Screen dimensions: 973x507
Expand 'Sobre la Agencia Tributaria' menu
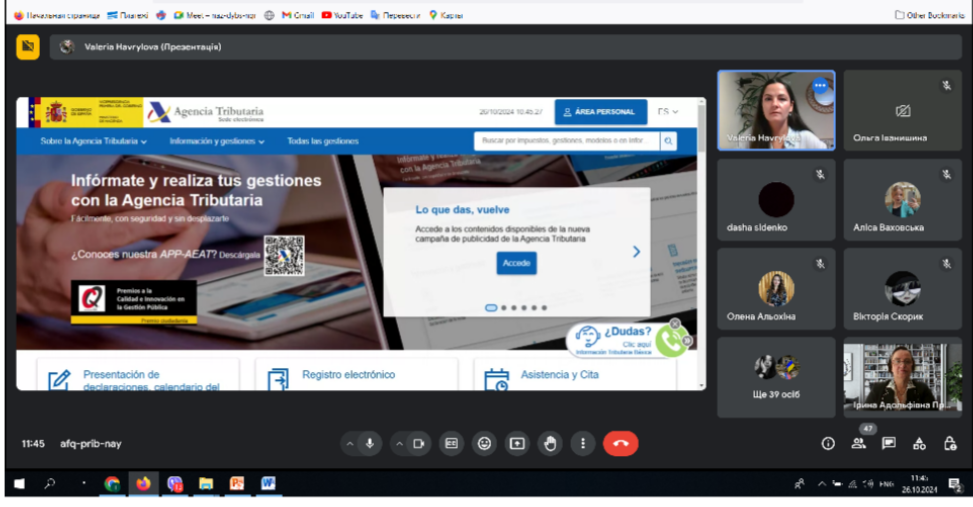[x=94, y=141]
